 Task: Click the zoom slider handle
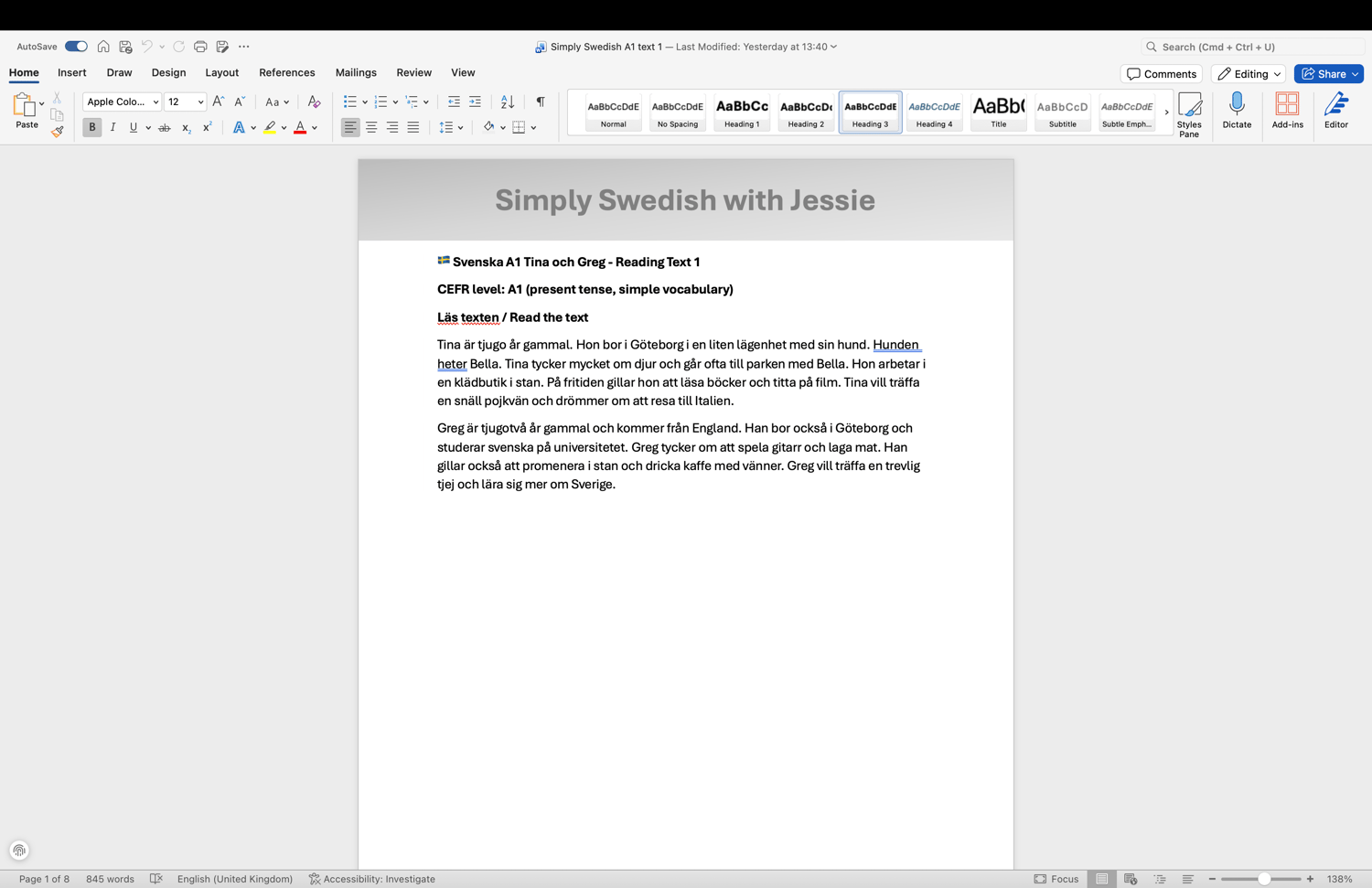(x=1263, y=879)
